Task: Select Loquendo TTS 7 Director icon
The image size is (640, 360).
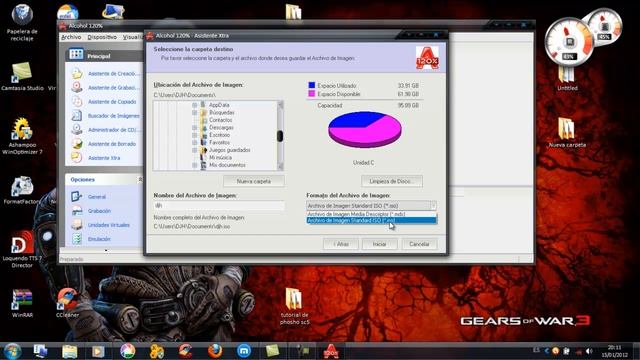Action: 22,249
